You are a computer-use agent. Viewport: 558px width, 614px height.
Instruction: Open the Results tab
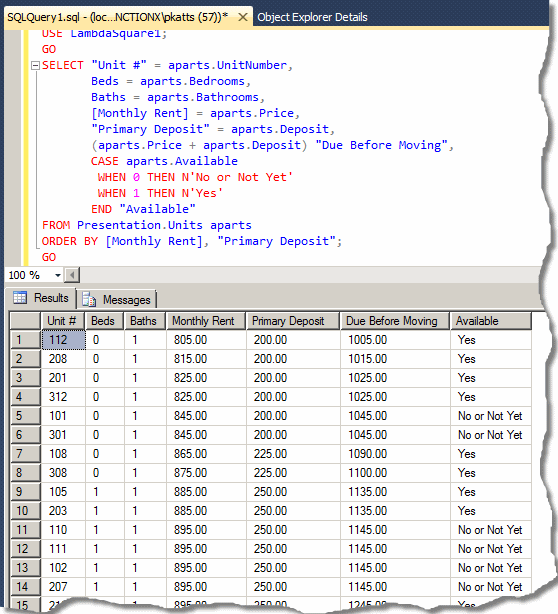pyautogui.click(x=41, y=298)
